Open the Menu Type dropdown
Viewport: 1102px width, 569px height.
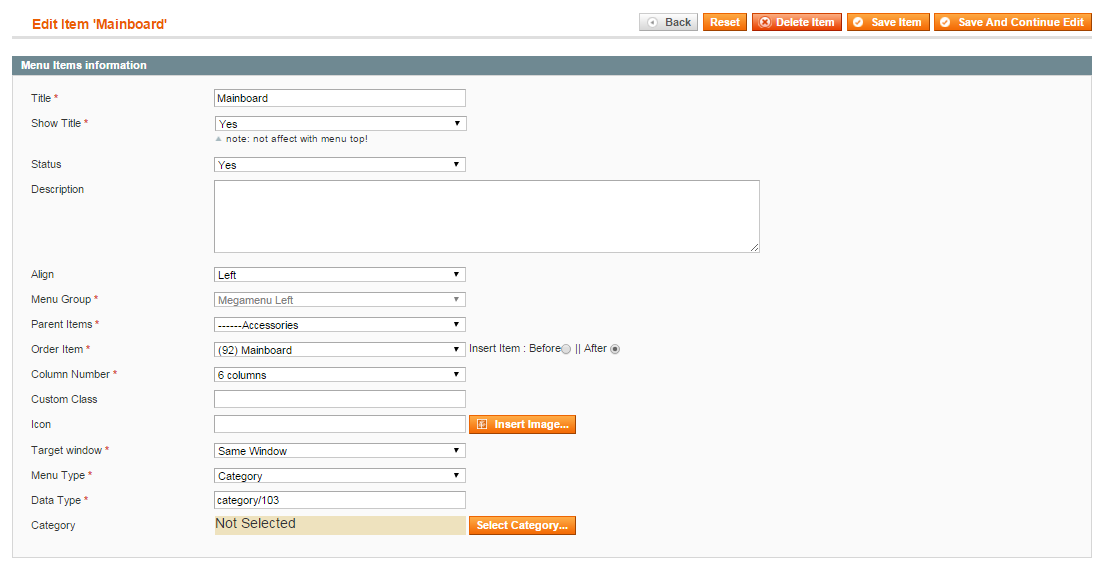[x=339, y=476]
